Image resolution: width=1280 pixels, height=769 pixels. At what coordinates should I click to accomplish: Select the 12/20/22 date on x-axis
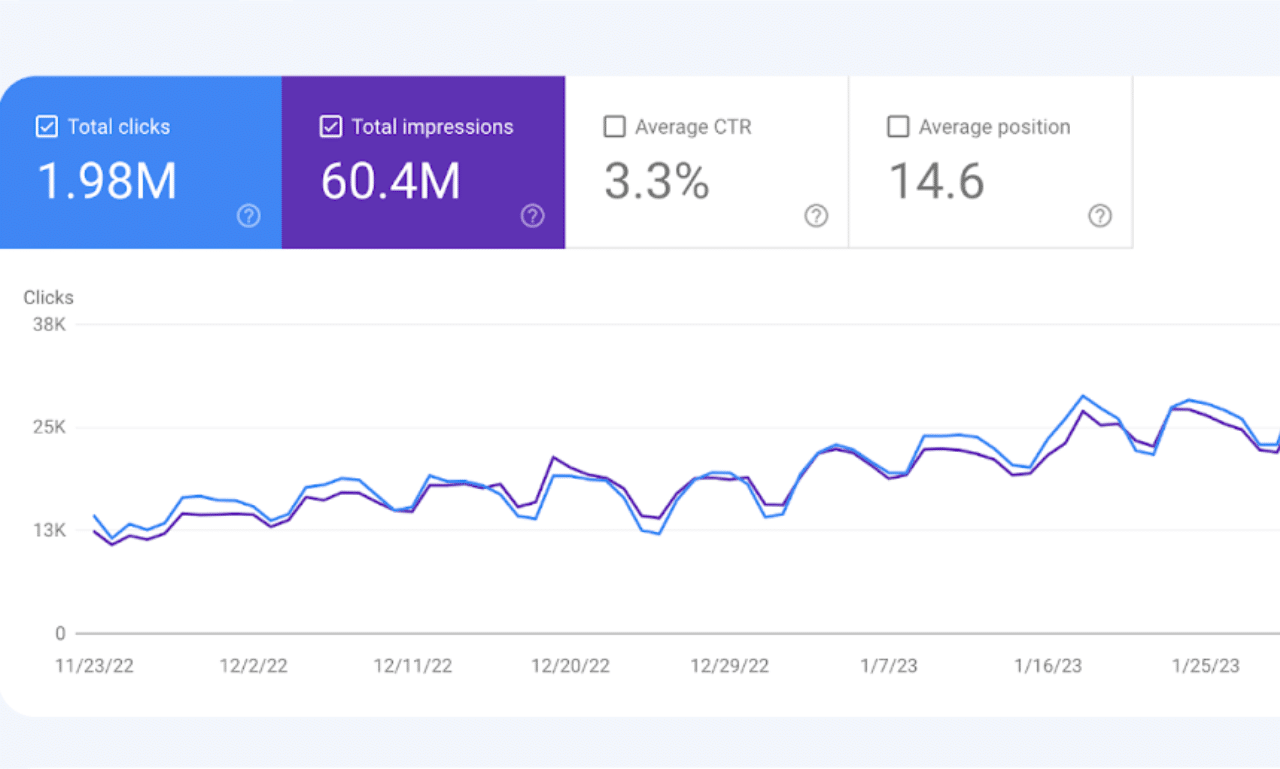[570, 667]
